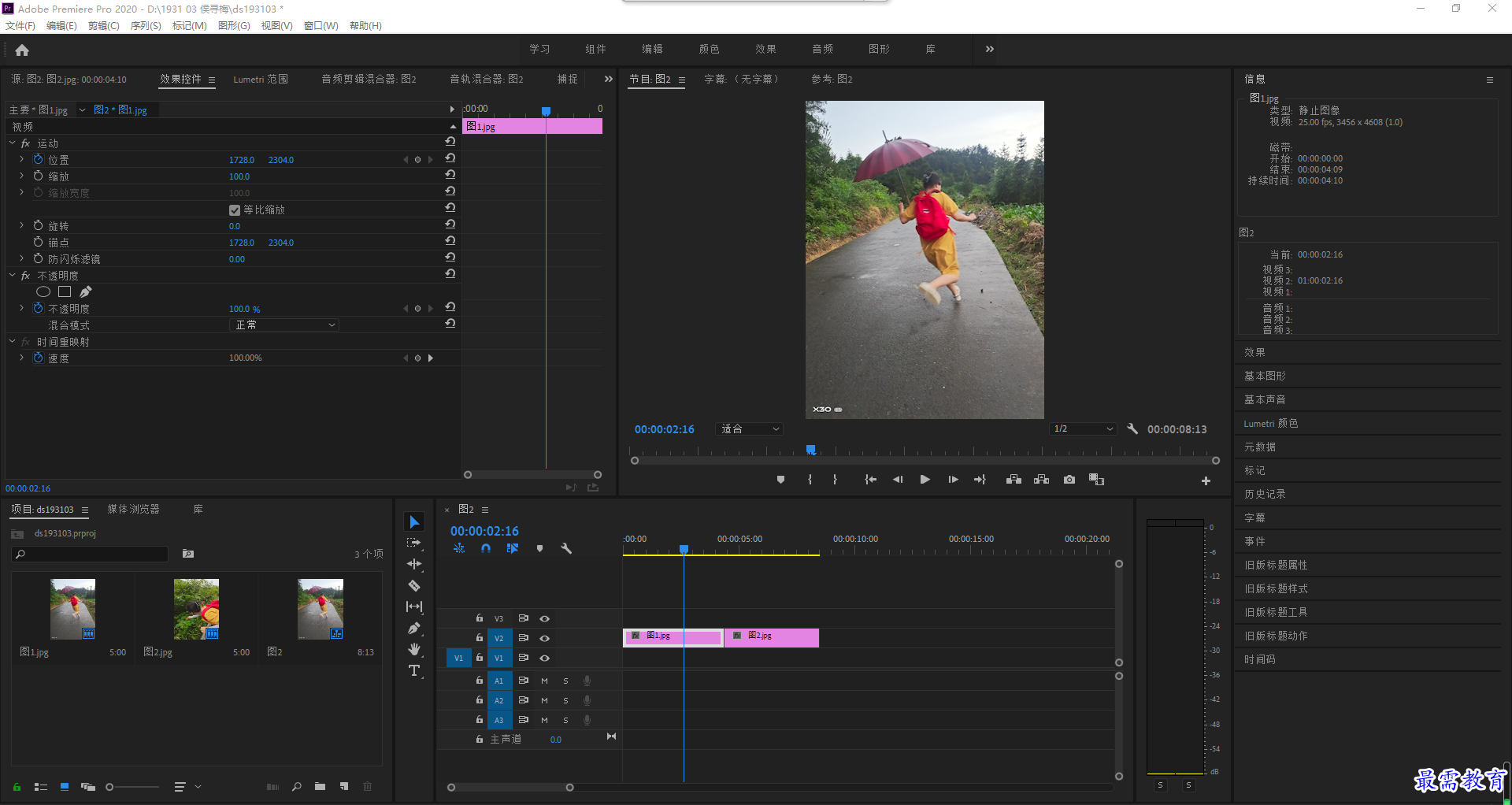Toggle V3 track output eye
The image size is (1512, 805).
click(x=544, y=619)
